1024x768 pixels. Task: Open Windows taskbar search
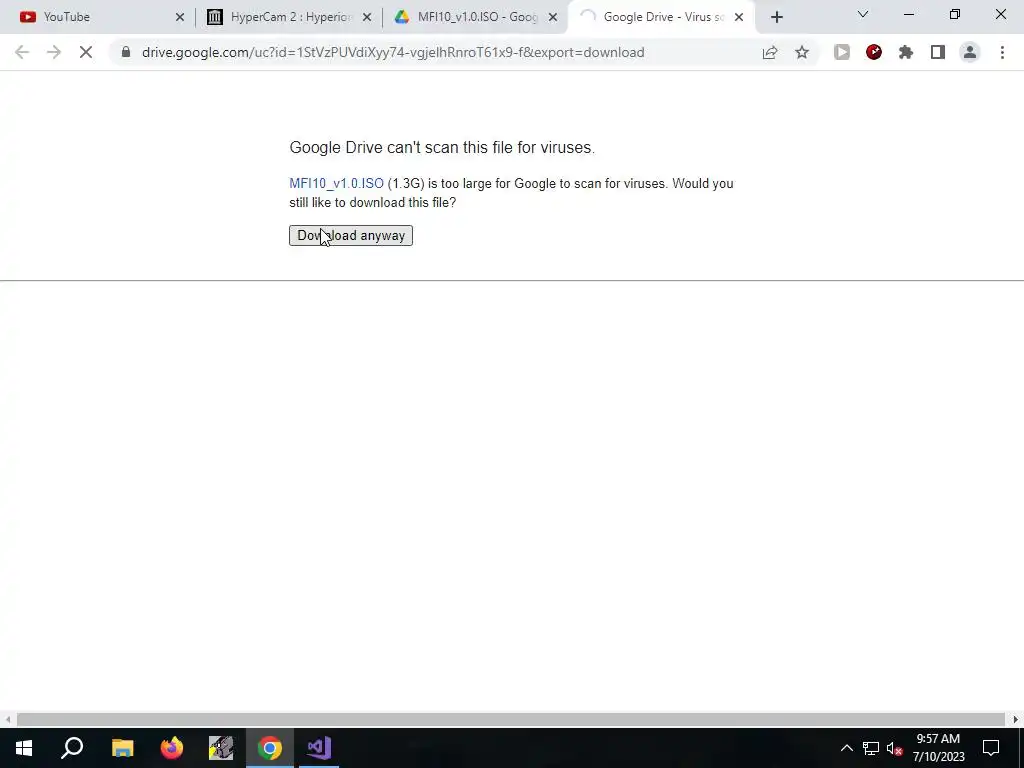click(x=72, y=748)
